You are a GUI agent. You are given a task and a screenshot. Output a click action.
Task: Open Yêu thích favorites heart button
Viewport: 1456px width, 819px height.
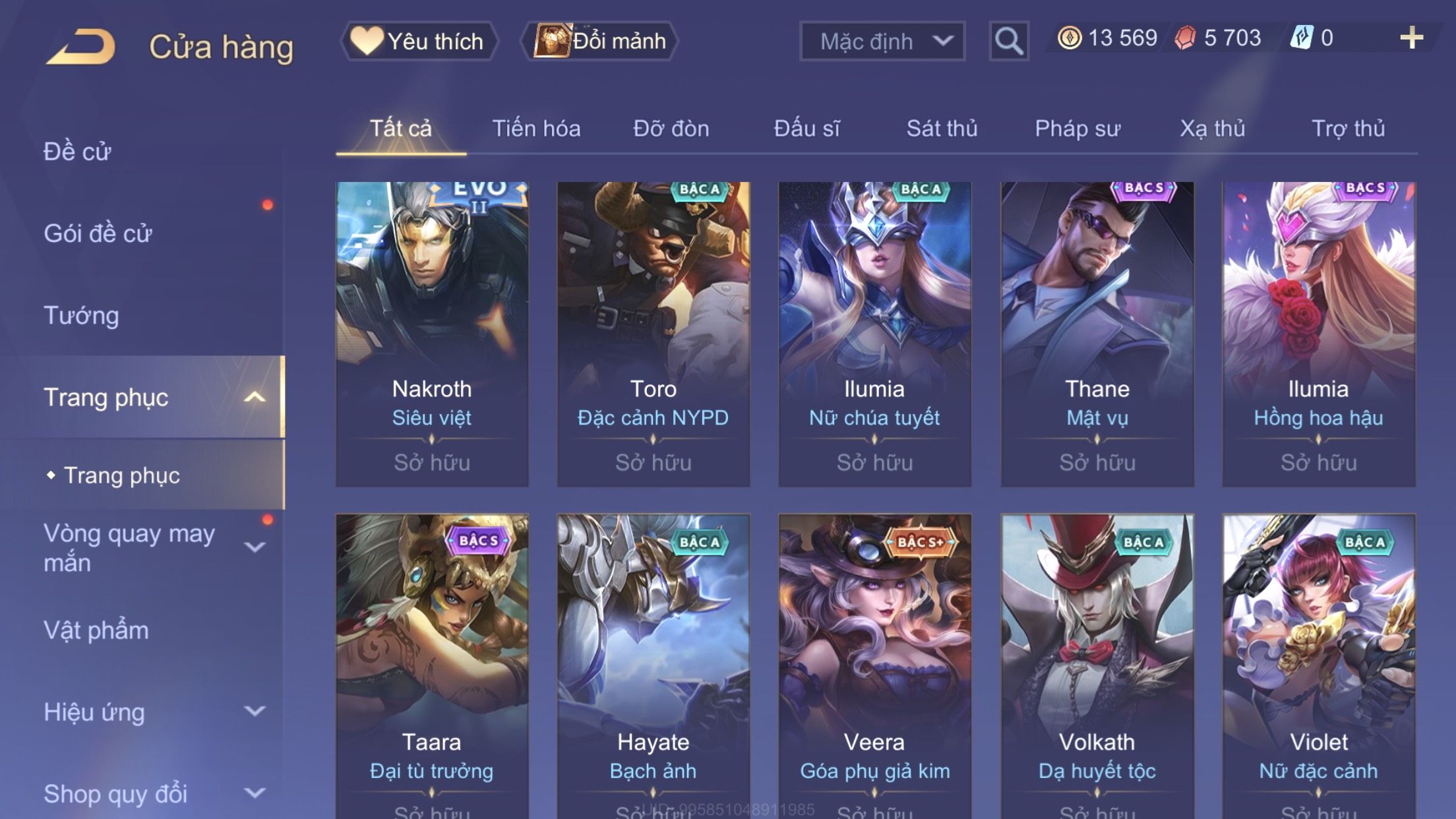[419, 41]
